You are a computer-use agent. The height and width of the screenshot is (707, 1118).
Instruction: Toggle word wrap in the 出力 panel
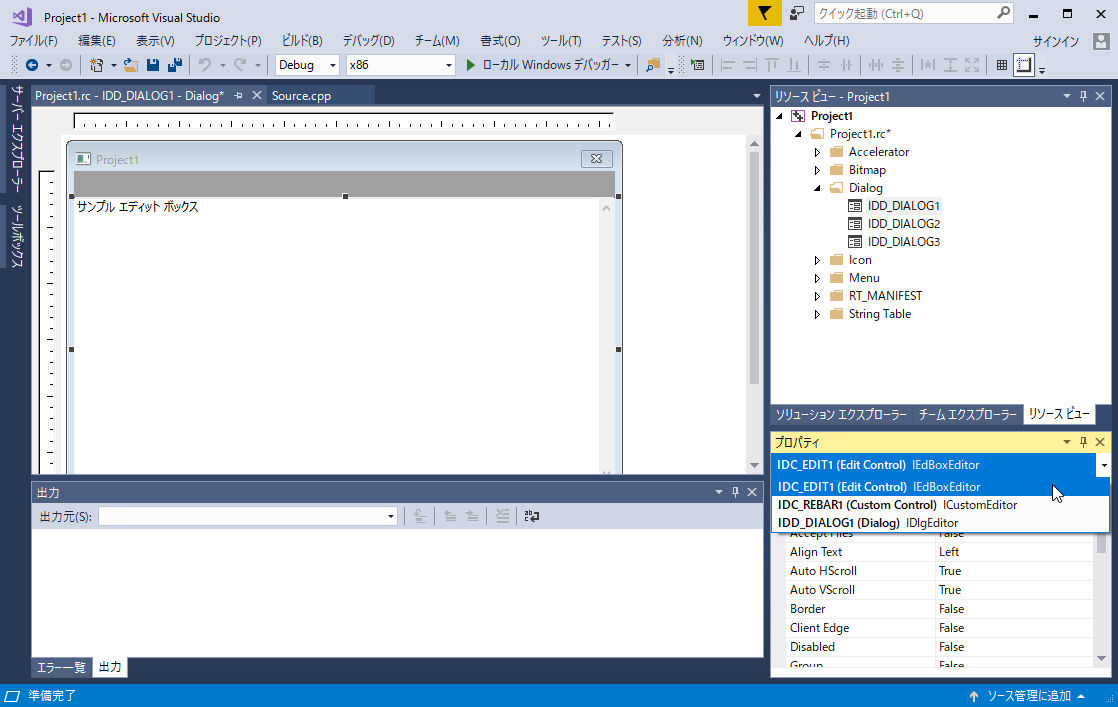tap(531, 516)
